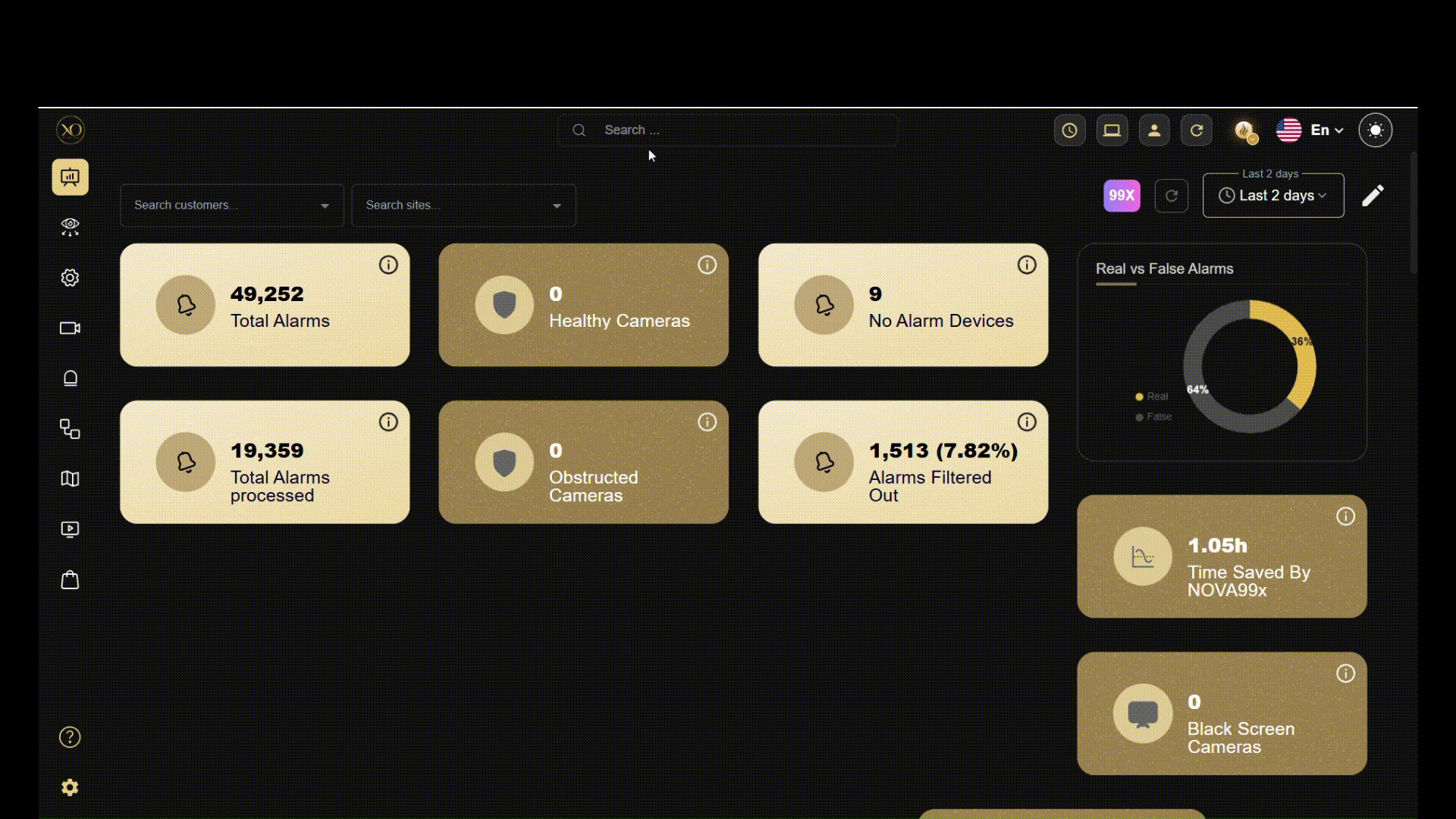The height and width of the screenshot is (819, 1456).
Task: Click the No Alarm Devices label
Action: pos(941,321)
